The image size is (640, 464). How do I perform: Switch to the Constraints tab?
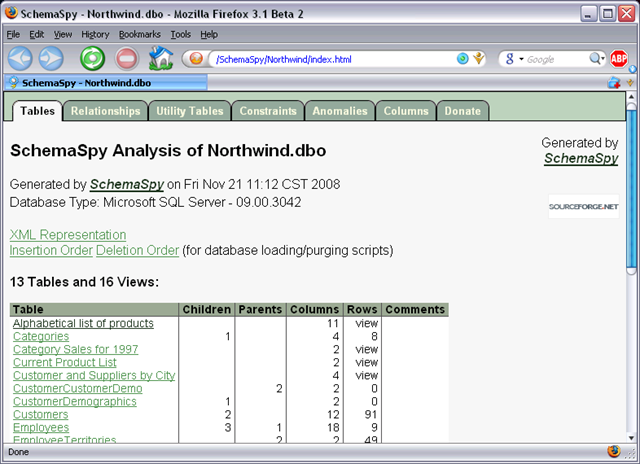click(x=268, y=111)
